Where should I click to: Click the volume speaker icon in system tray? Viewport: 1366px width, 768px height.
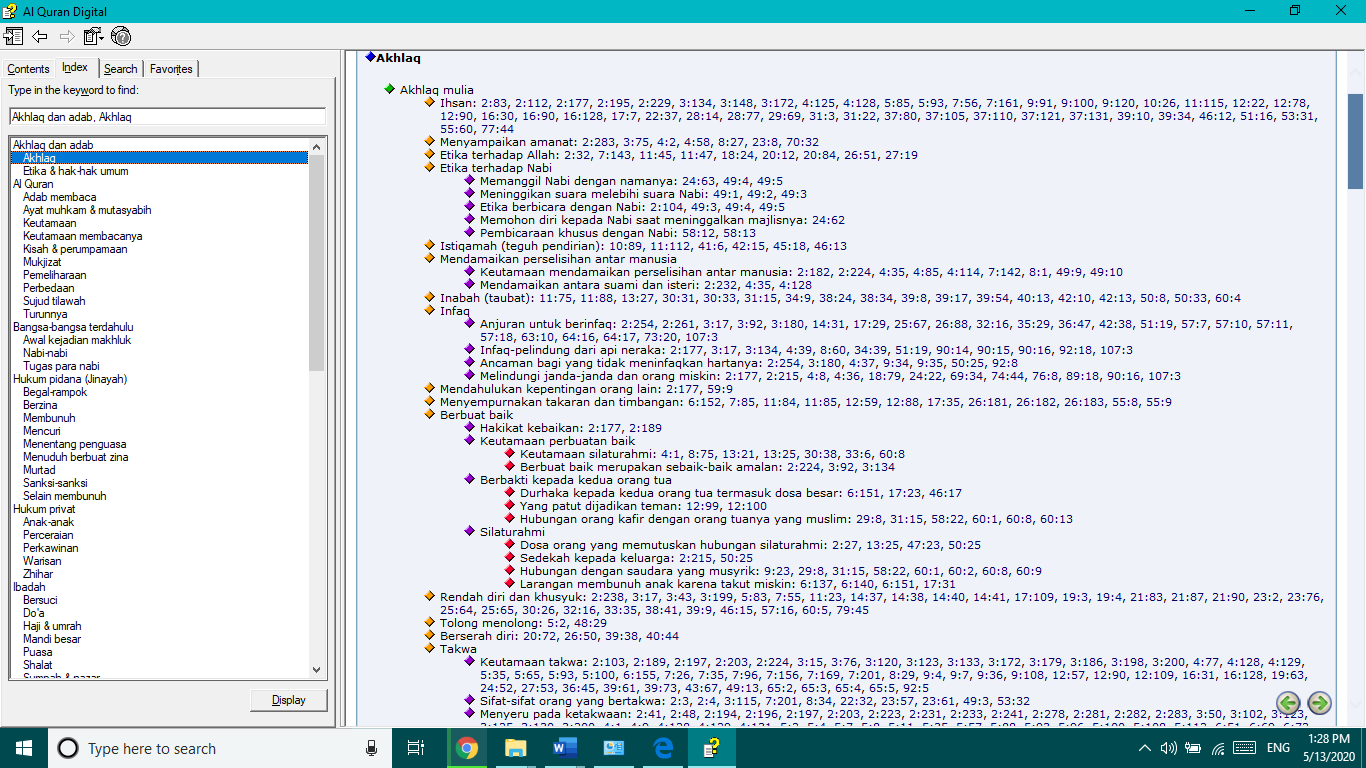[x=1168, y=748]
